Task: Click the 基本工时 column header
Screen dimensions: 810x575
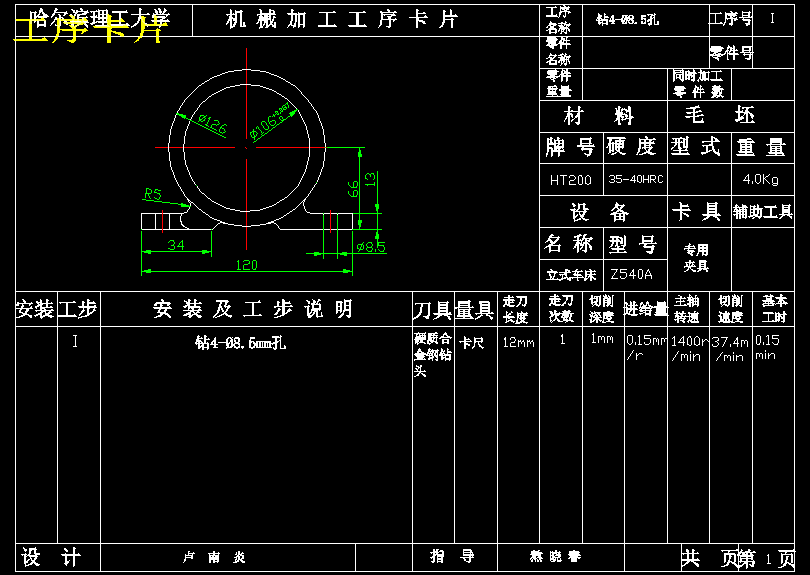Action: 774,308
